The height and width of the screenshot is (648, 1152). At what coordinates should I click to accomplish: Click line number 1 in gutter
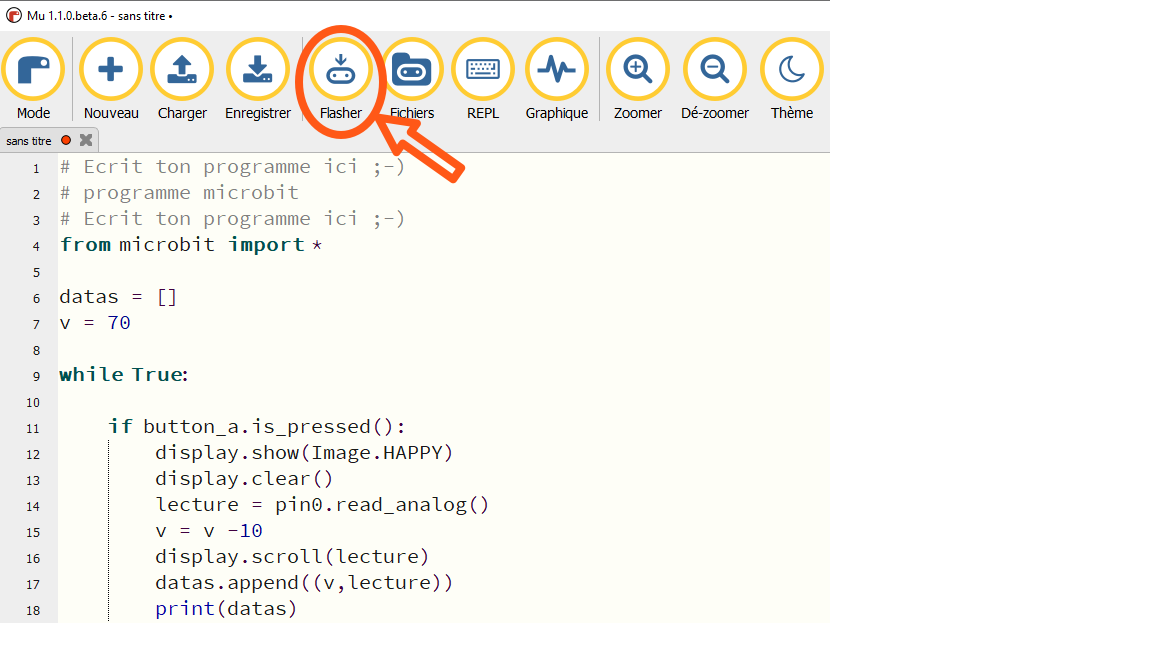tap(36, 168)
